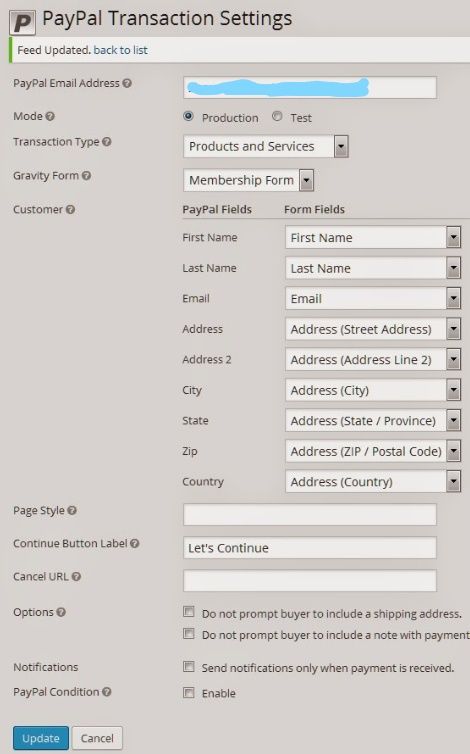Screen dimensions: 470x754
Task: Click the Address 2 PayPal field label
Action: [x=207, y=360]
